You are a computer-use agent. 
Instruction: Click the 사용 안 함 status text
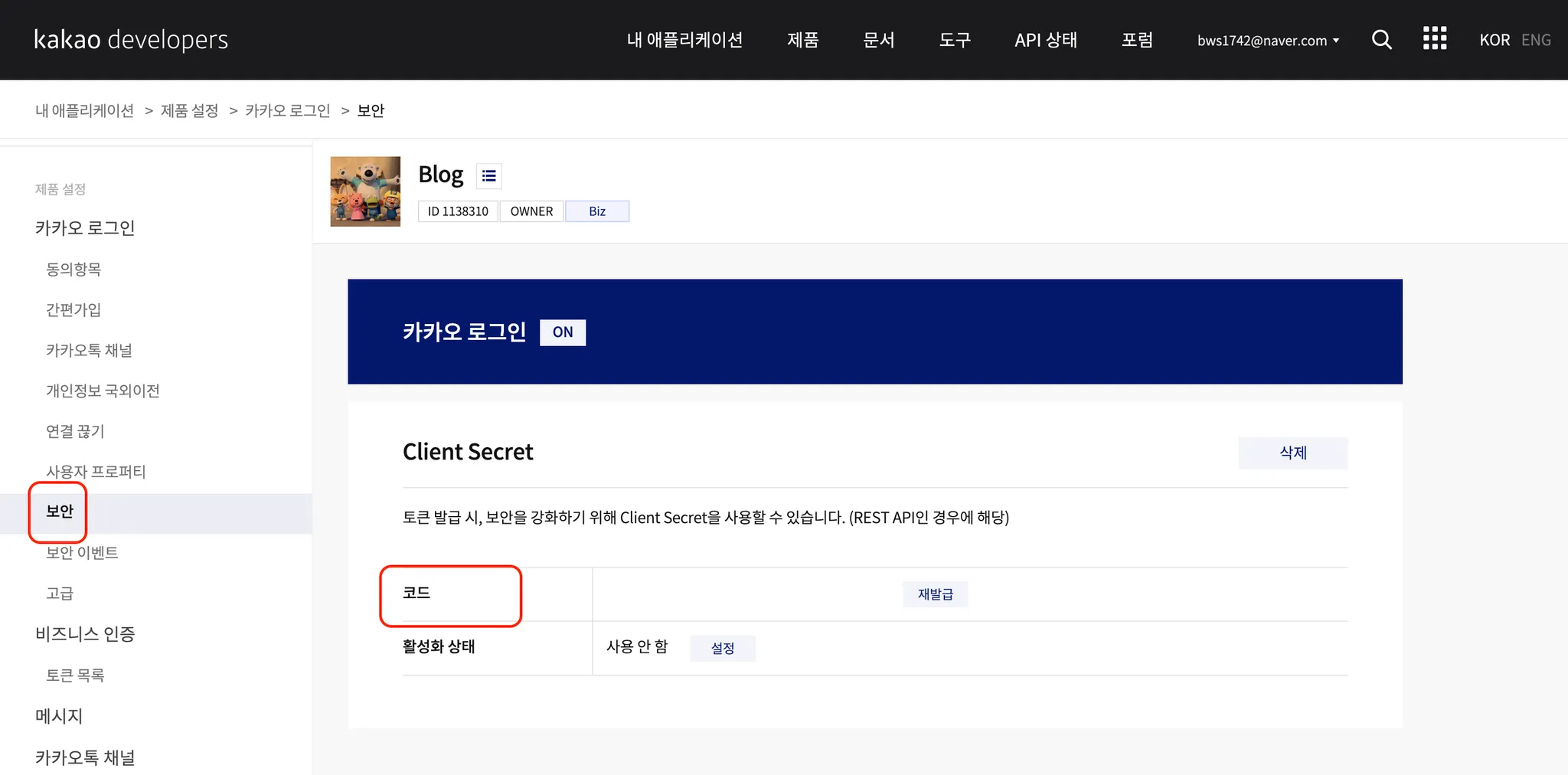(x=637, y=647)
